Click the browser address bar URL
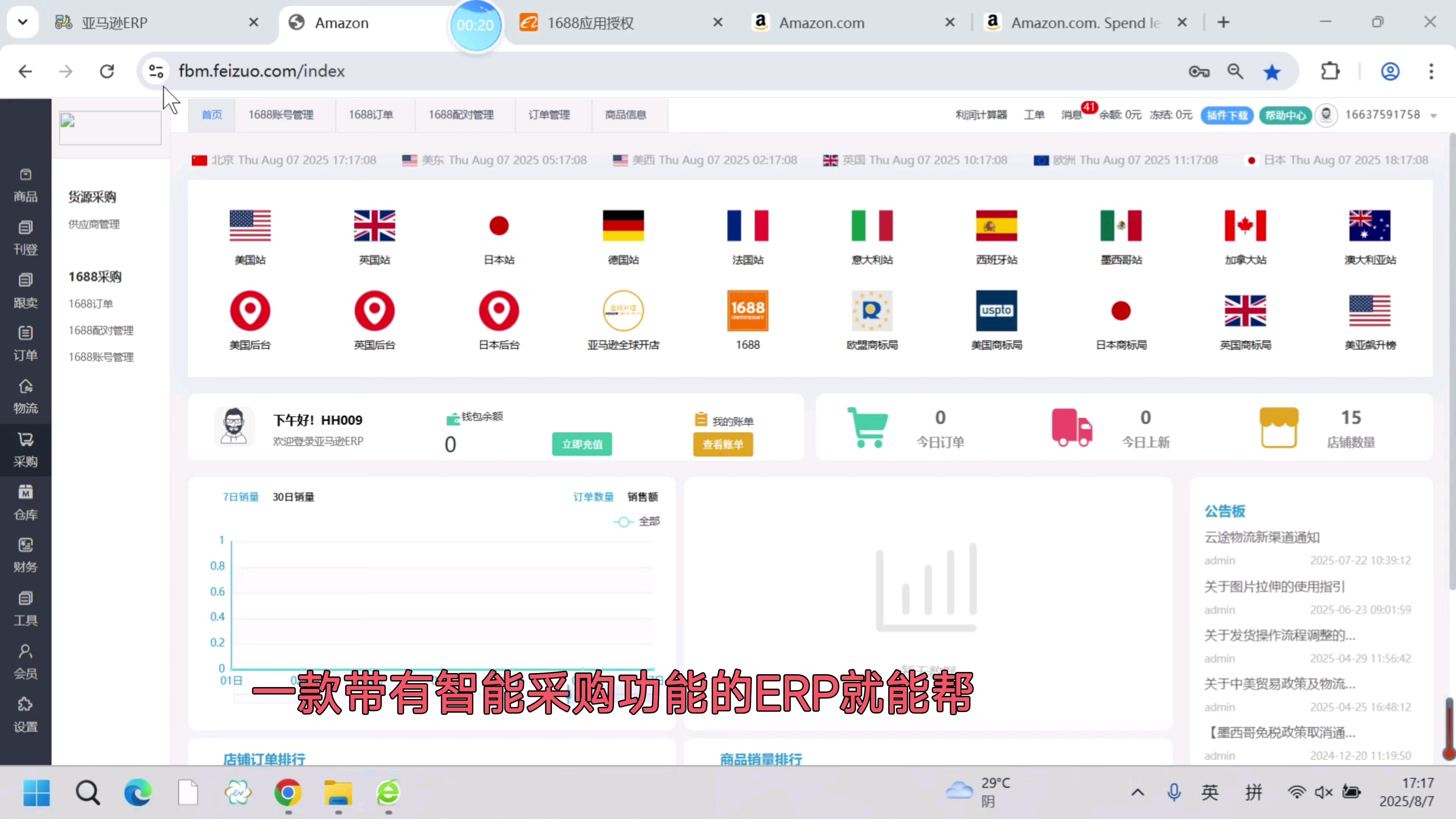Image resolution: width=1456 pixels, height=819 pixels. coord(262,71)
